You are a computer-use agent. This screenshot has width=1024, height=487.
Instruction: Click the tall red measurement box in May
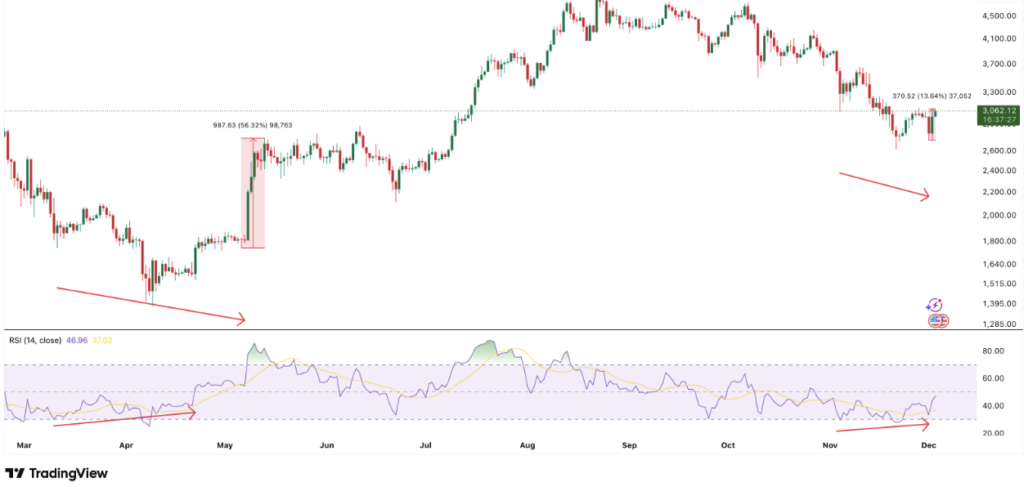253,193
